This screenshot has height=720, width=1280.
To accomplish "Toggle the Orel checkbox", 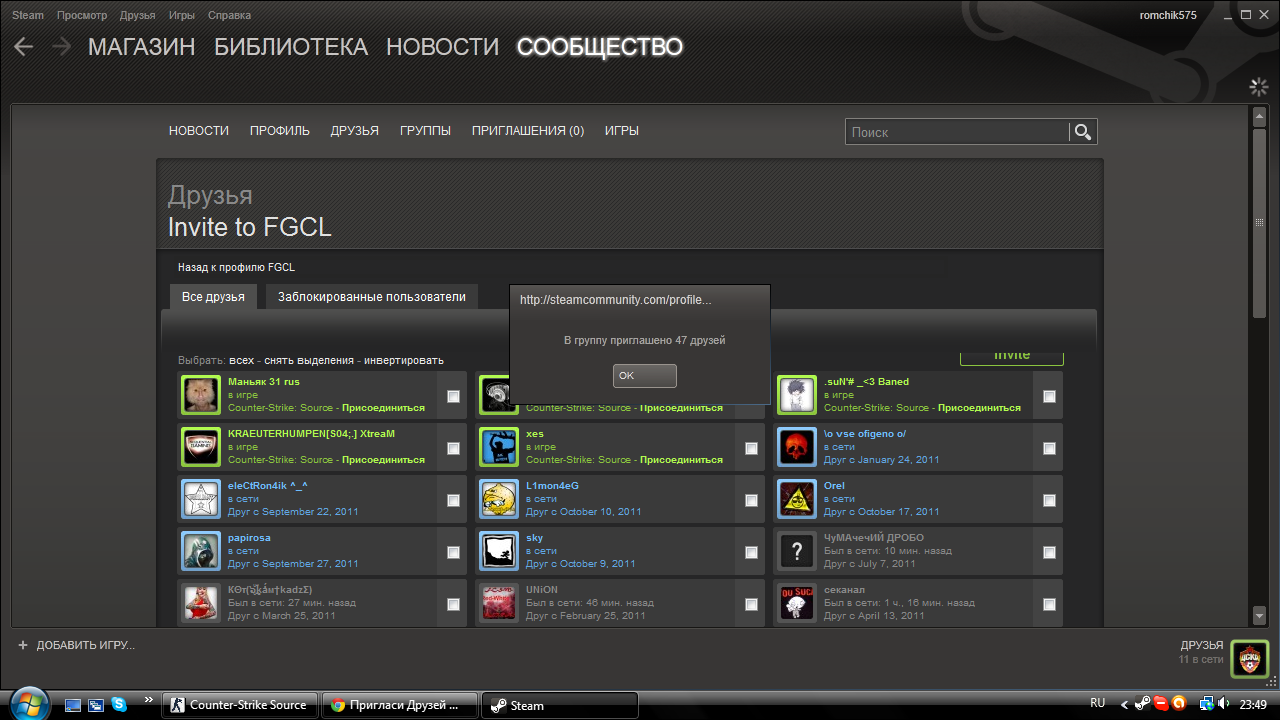I will pyautogui.click(x=1049, y=500).
